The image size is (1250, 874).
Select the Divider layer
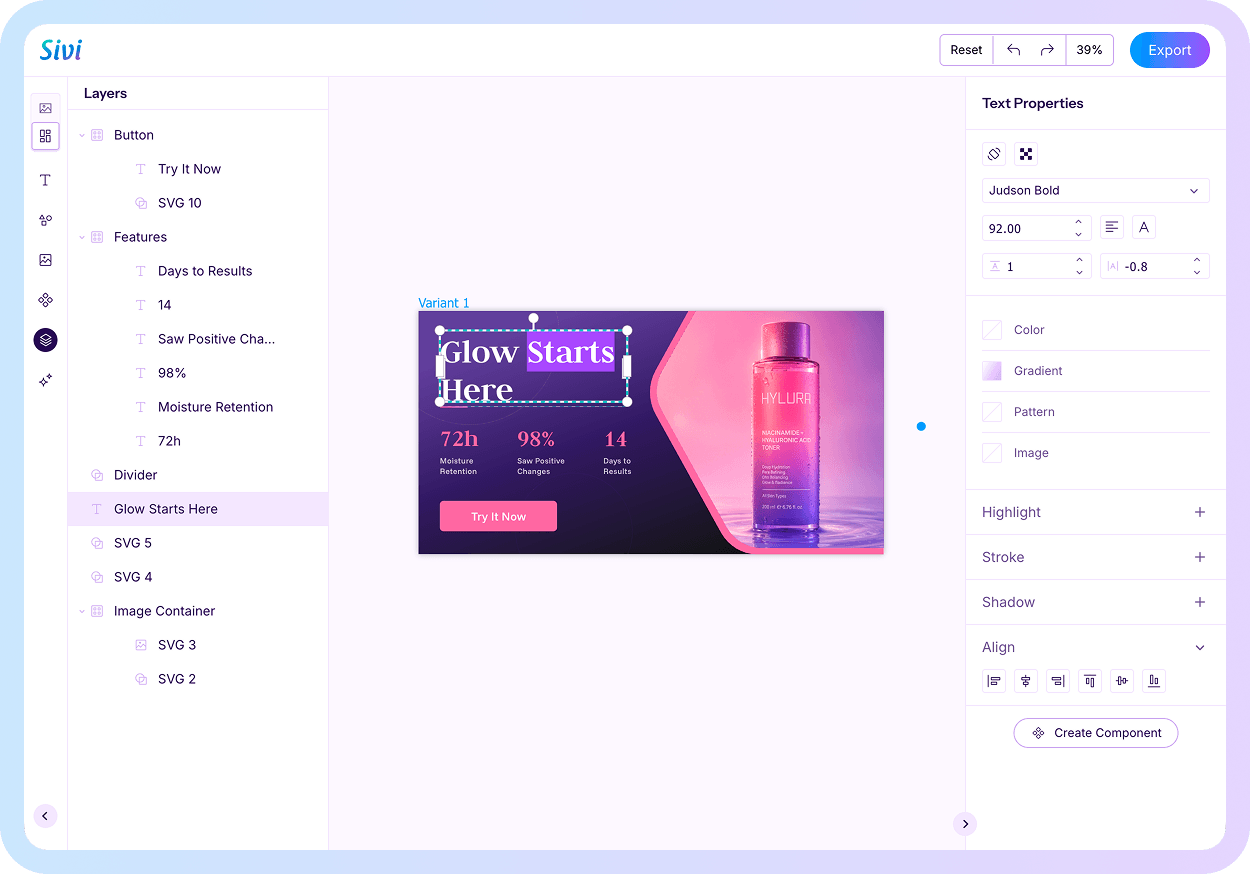pos(198,475)
